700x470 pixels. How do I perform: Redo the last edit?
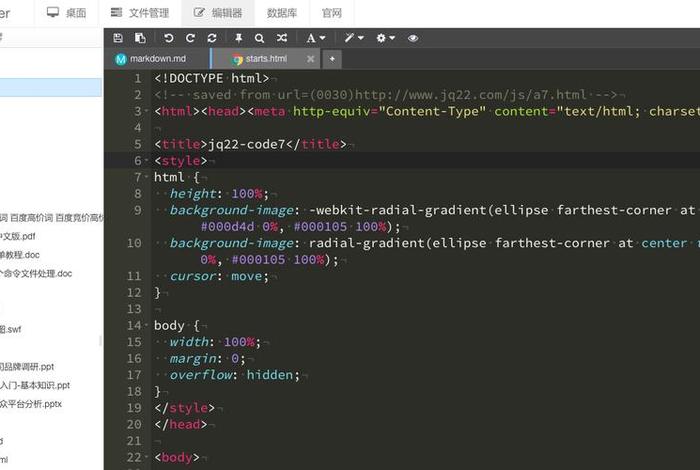pyautogui.click(x=190, y=38)
